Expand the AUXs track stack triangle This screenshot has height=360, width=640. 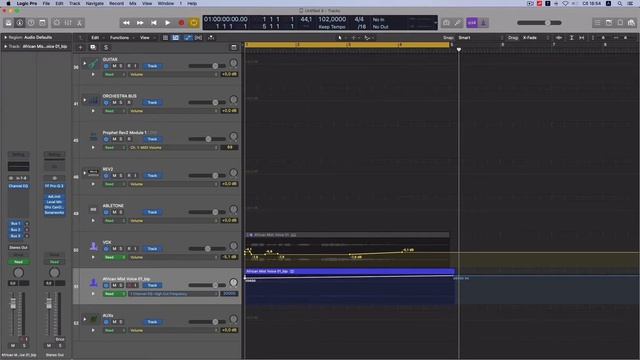pos(85,319)
